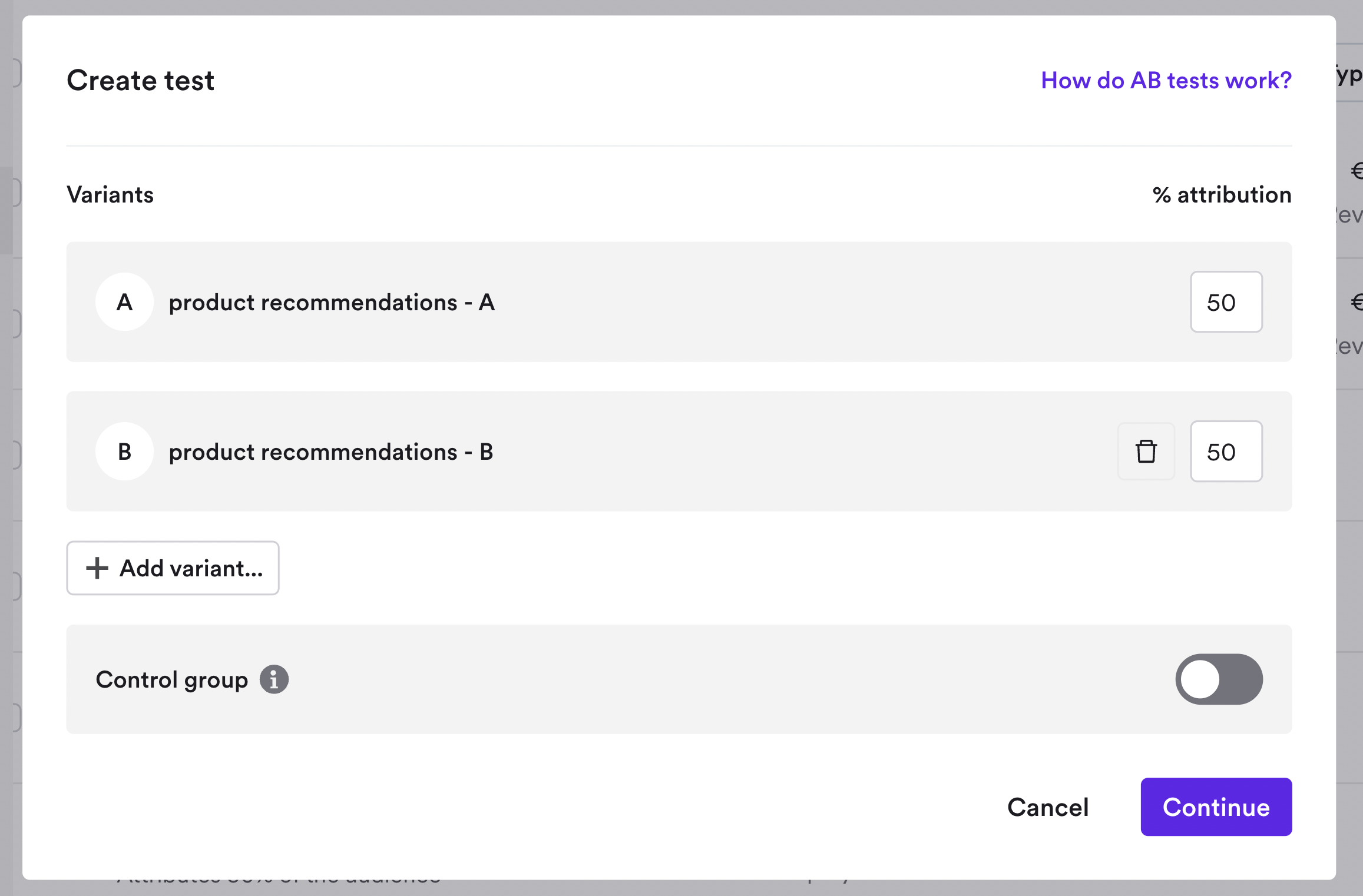Image resolution: width=1363 pixels, height=896 pixels.
Task: Click the Control group label text
Action: click(172, 679)
